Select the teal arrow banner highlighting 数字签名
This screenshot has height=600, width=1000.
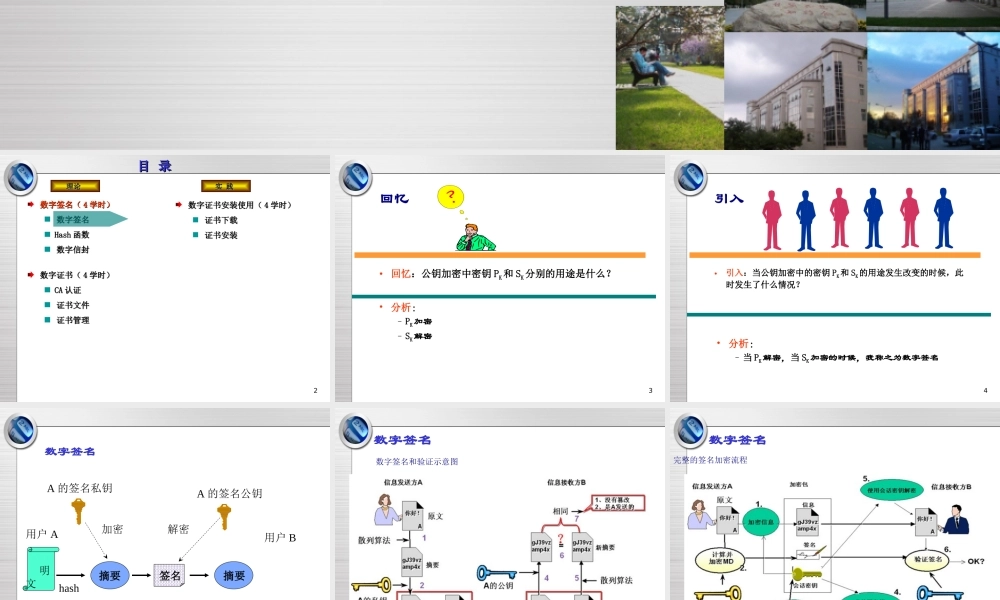89,219
